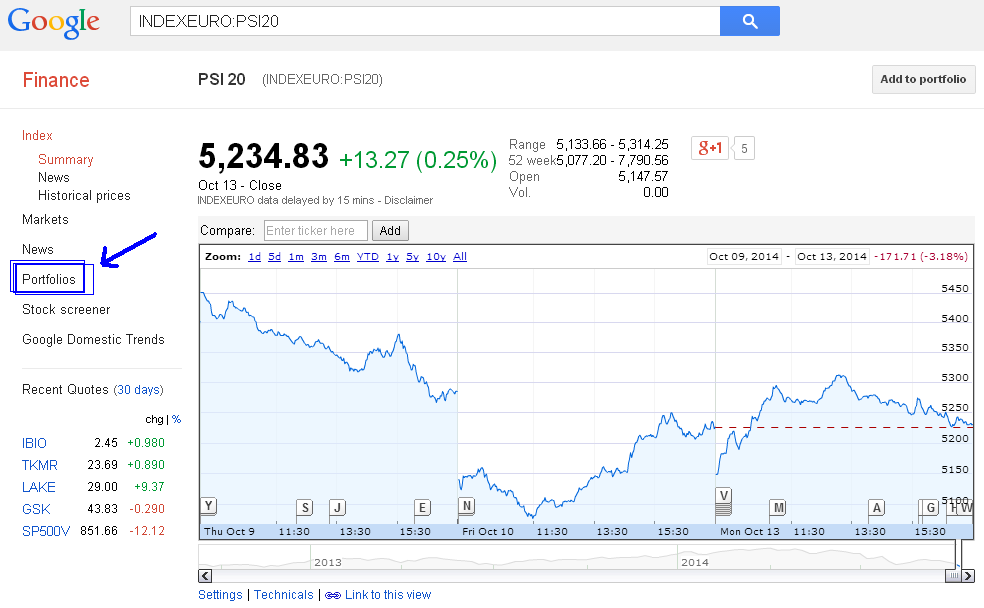Click the Compare ticker input field
Screen dimensions: 984x608
point(316,231)
